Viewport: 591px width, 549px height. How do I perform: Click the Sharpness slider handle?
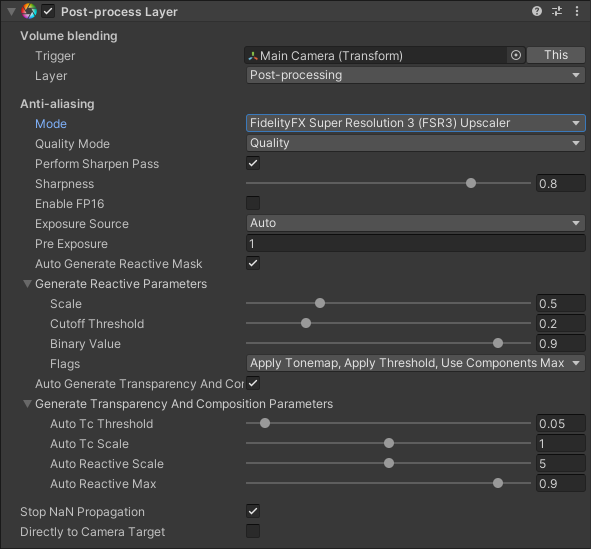pyautogui.click(x=471, y=183)
